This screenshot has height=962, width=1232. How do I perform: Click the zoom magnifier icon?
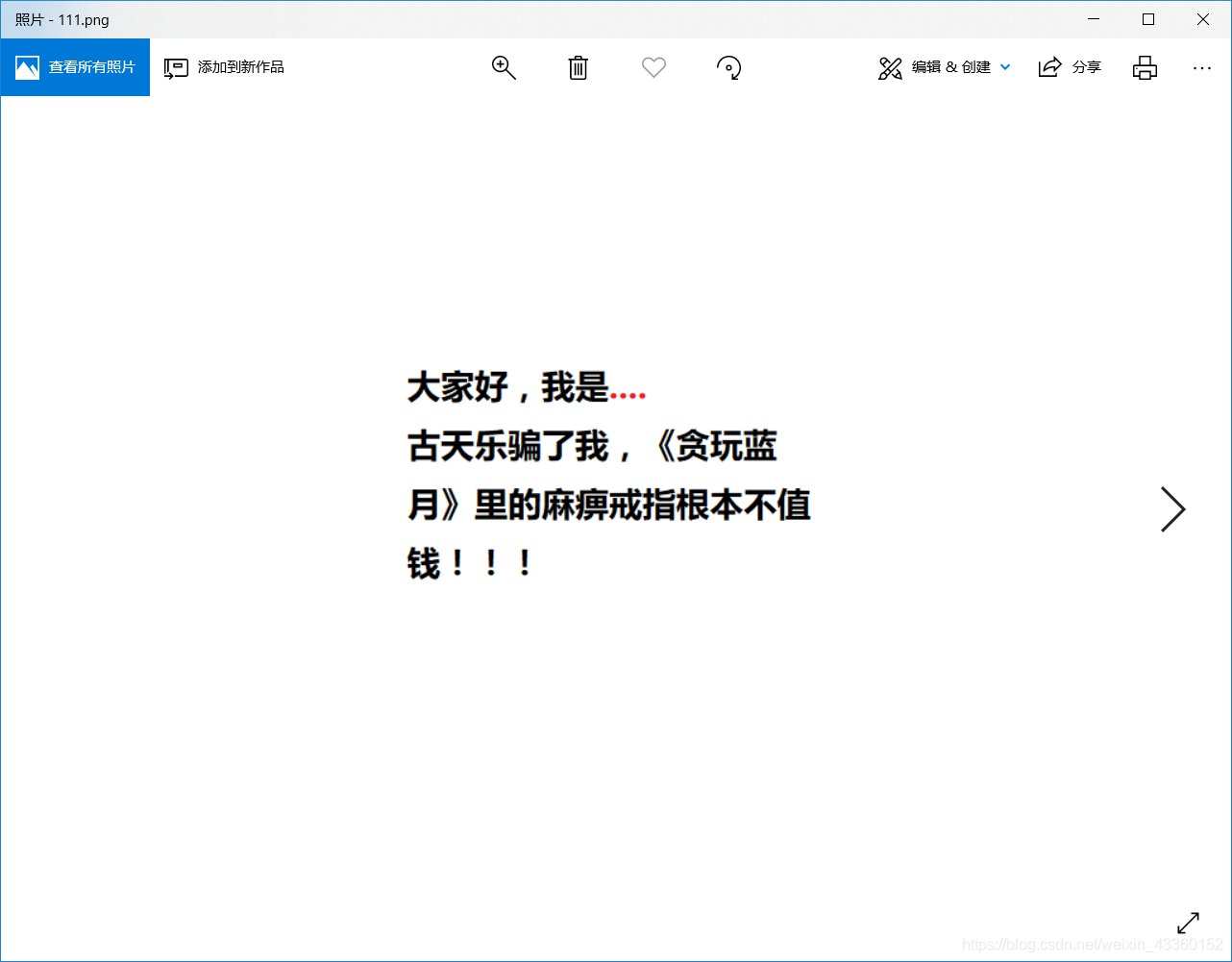504,67
